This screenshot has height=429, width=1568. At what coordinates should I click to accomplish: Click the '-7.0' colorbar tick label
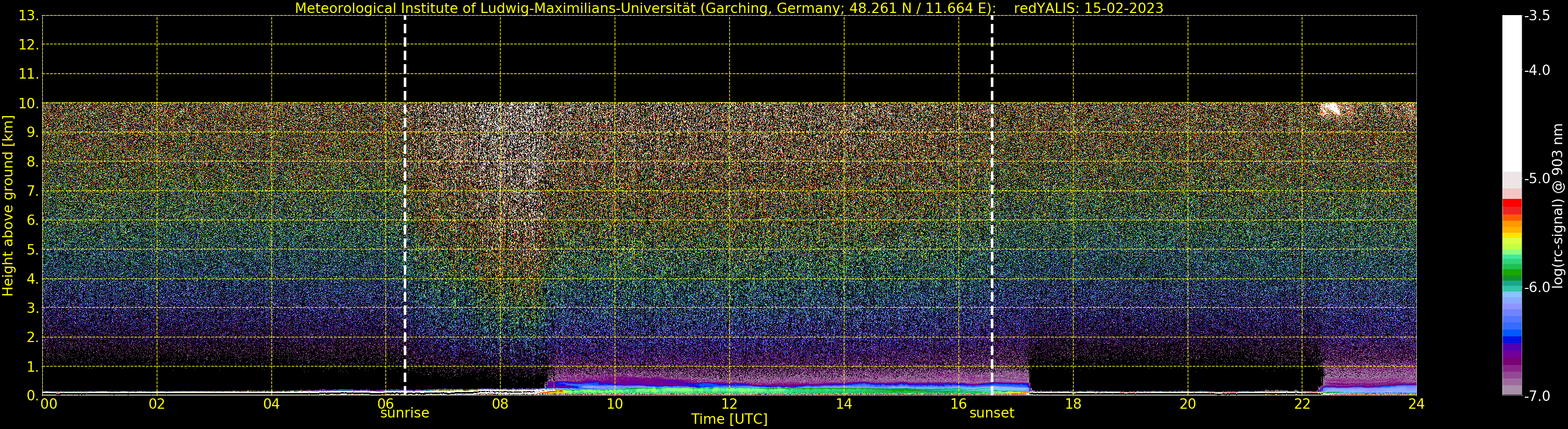(1537, 396)
